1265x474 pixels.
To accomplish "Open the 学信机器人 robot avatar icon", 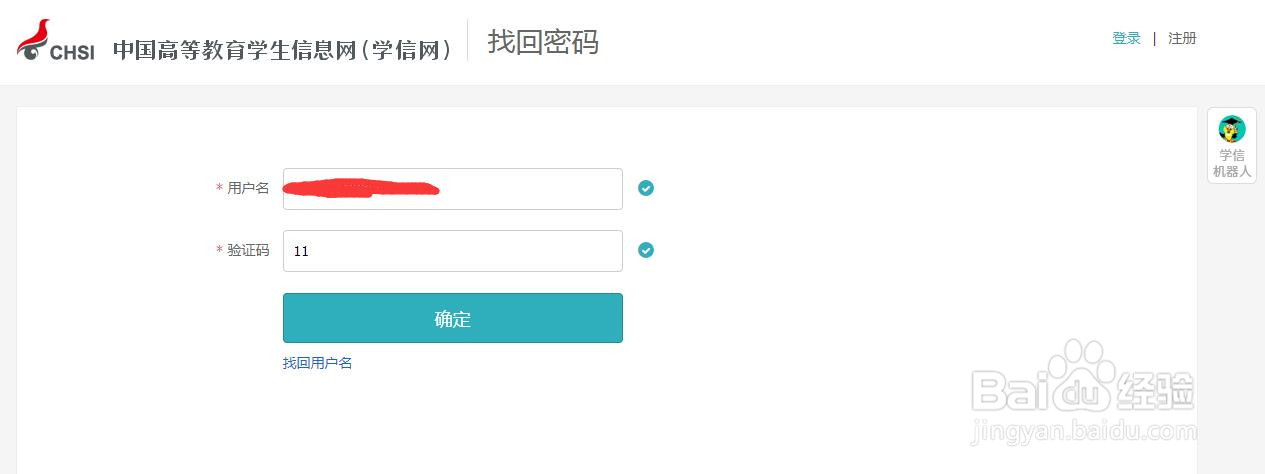I will click(1232, 129).
